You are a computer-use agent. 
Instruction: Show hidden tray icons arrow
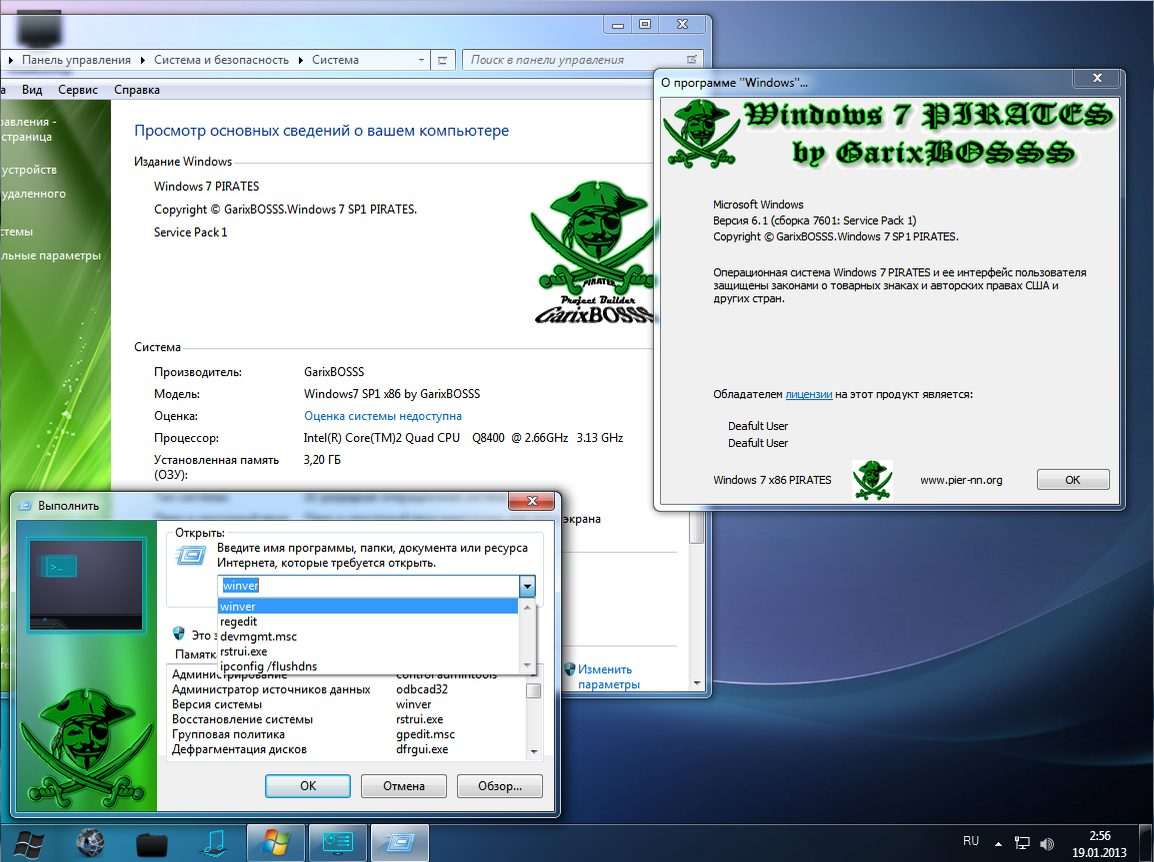[998, 844]
